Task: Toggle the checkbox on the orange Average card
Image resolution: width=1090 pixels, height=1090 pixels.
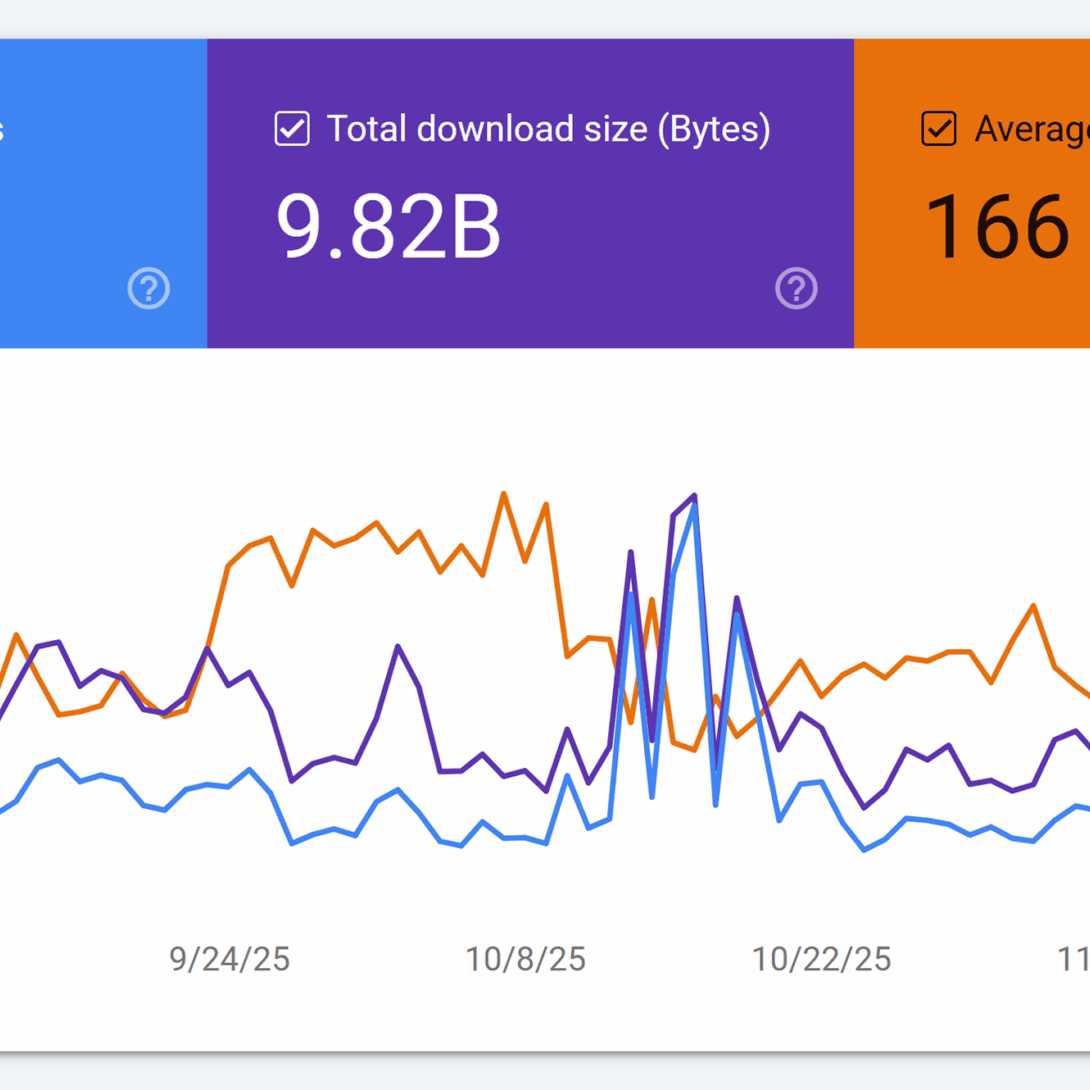Action: coord(938,129)
